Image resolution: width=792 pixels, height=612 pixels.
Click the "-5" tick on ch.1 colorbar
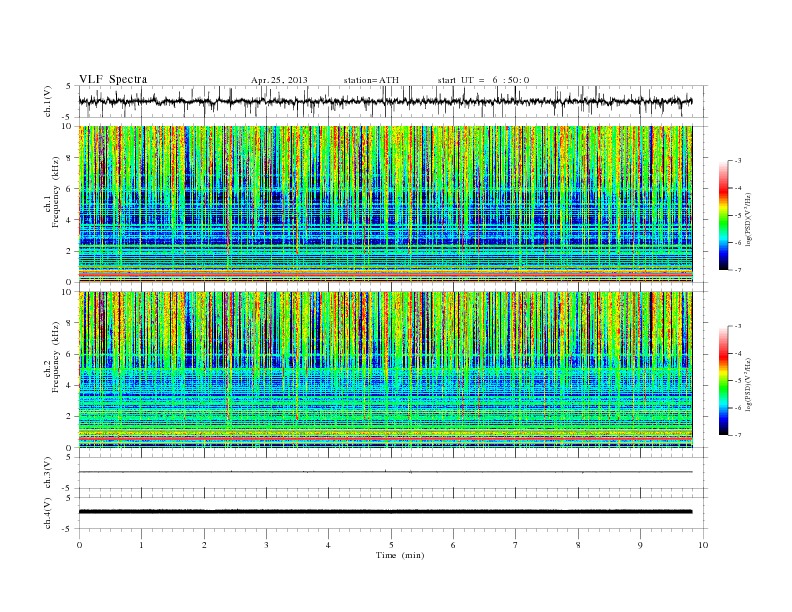coord(737,216)
